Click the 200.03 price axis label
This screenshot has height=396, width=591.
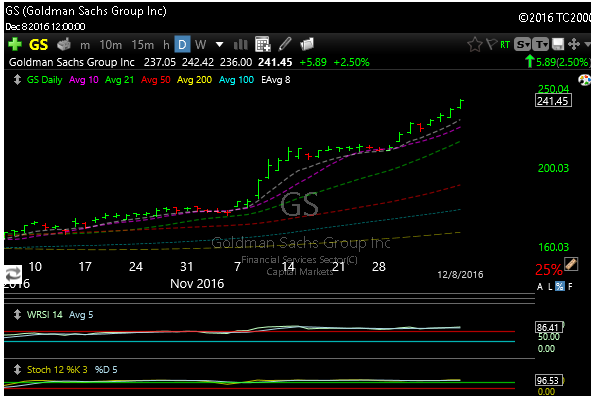pos(553,168)
